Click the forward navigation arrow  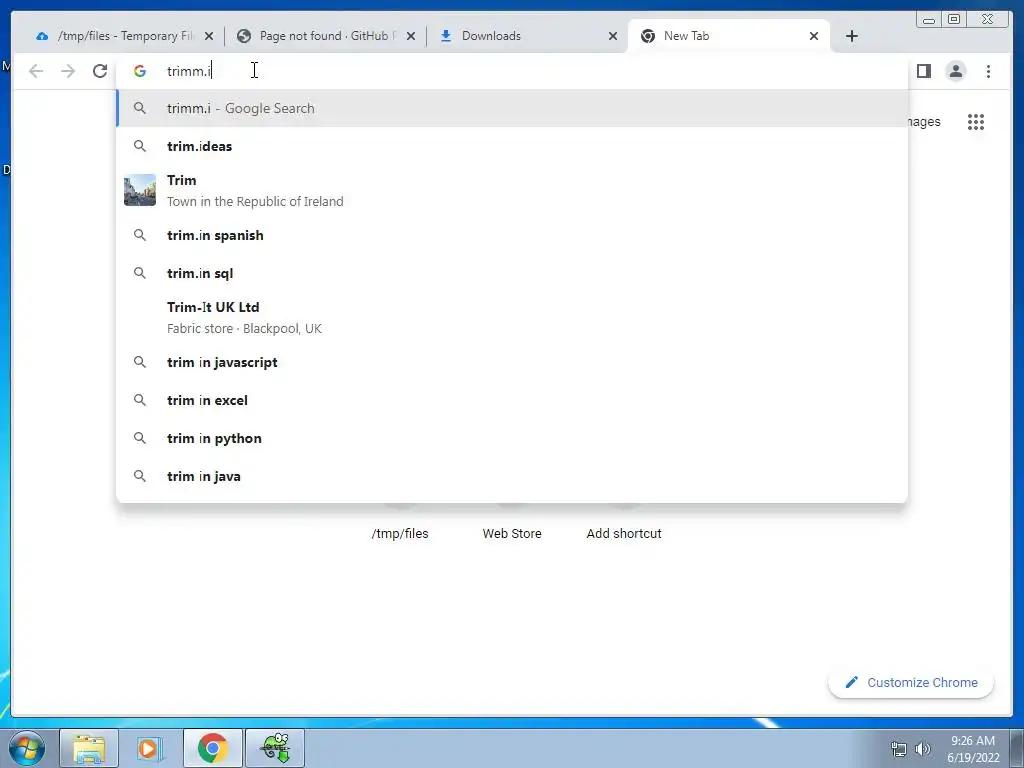(x=68, y=71)
